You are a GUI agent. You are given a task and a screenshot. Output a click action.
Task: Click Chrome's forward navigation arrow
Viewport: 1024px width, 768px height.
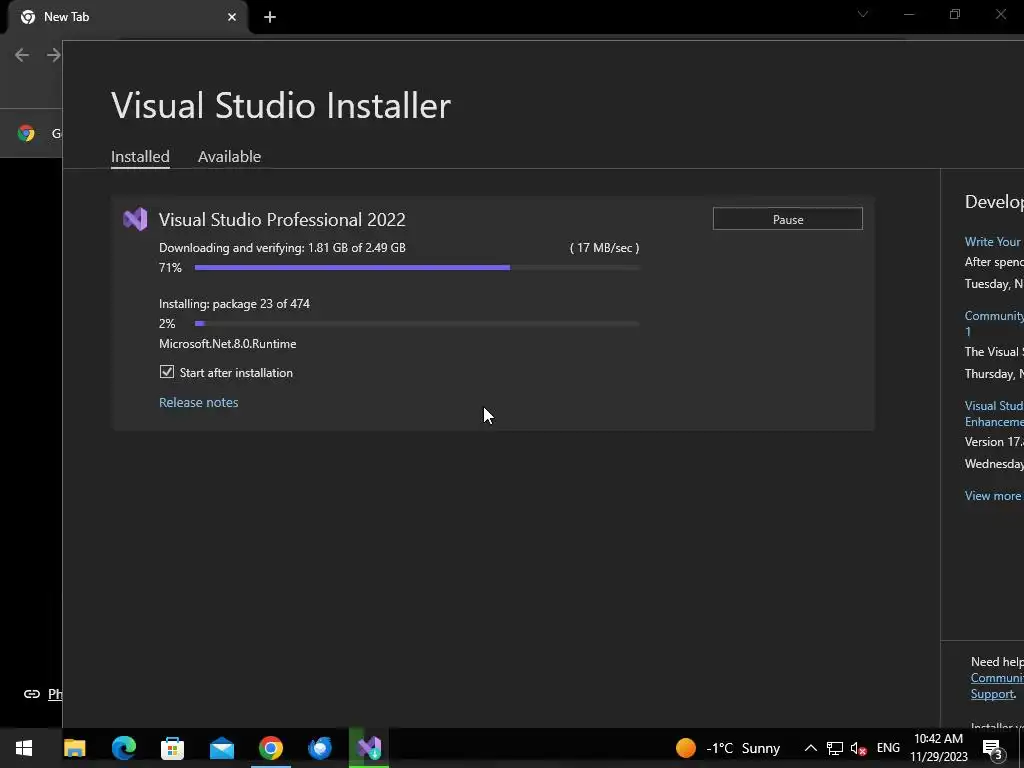tap(54, 55)
